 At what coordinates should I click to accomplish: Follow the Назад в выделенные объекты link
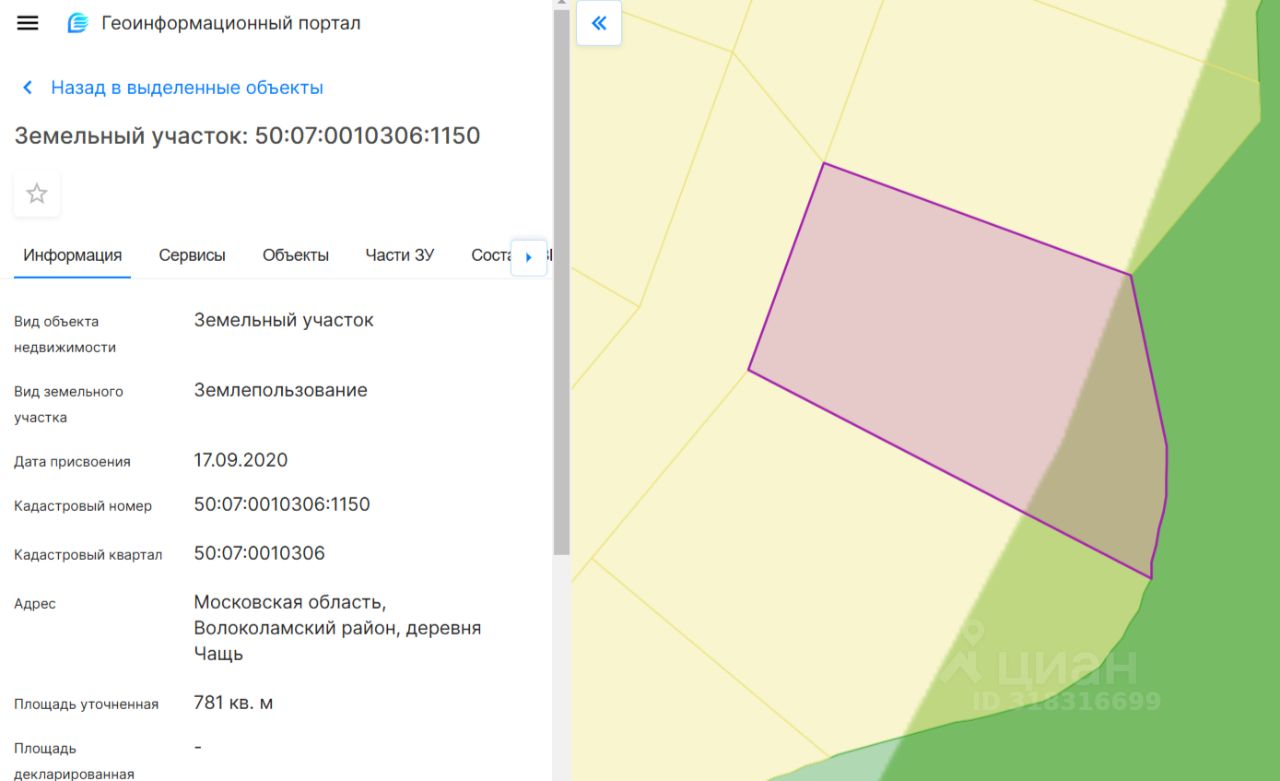(187, 88)
